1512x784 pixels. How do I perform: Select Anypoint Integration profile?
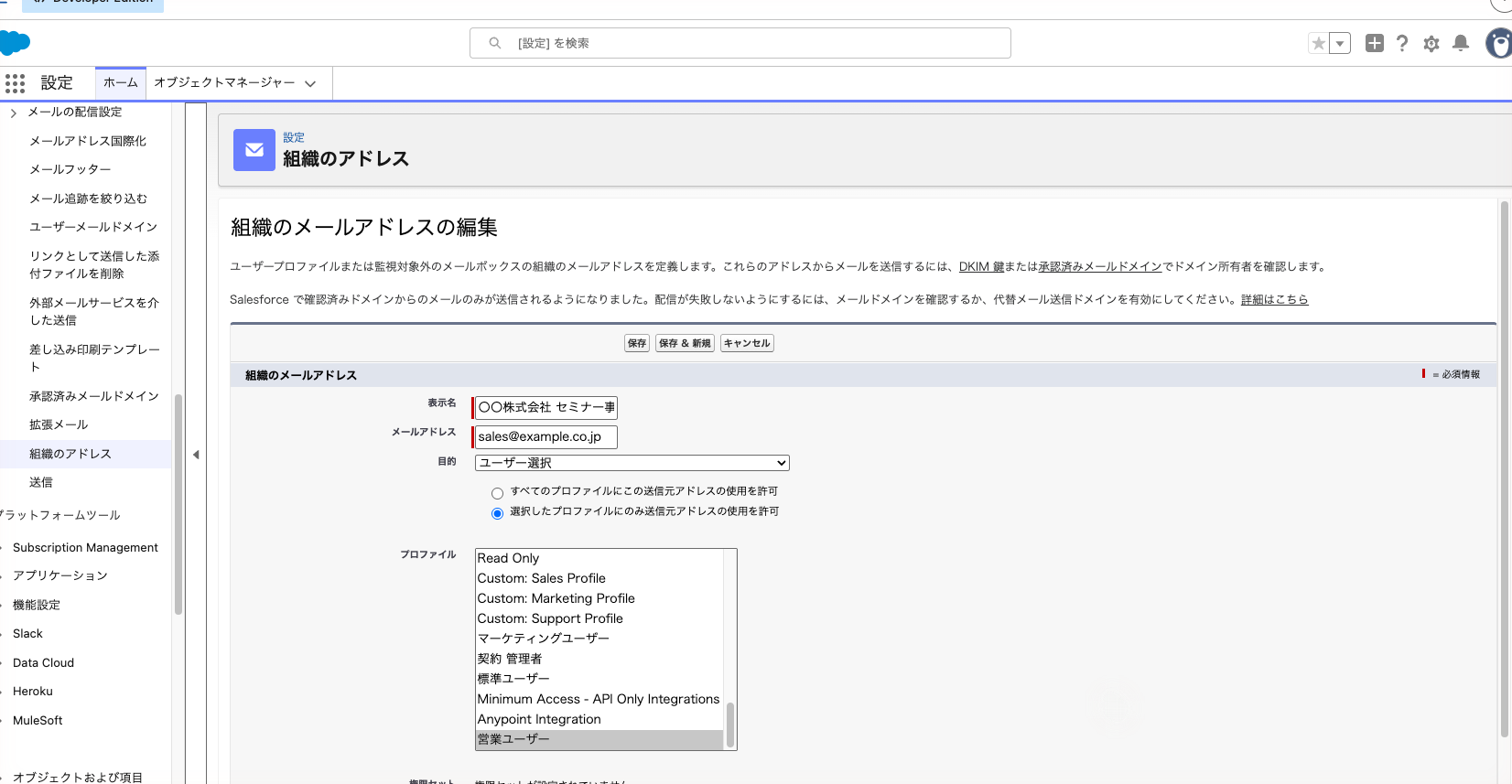pos(600,719)
